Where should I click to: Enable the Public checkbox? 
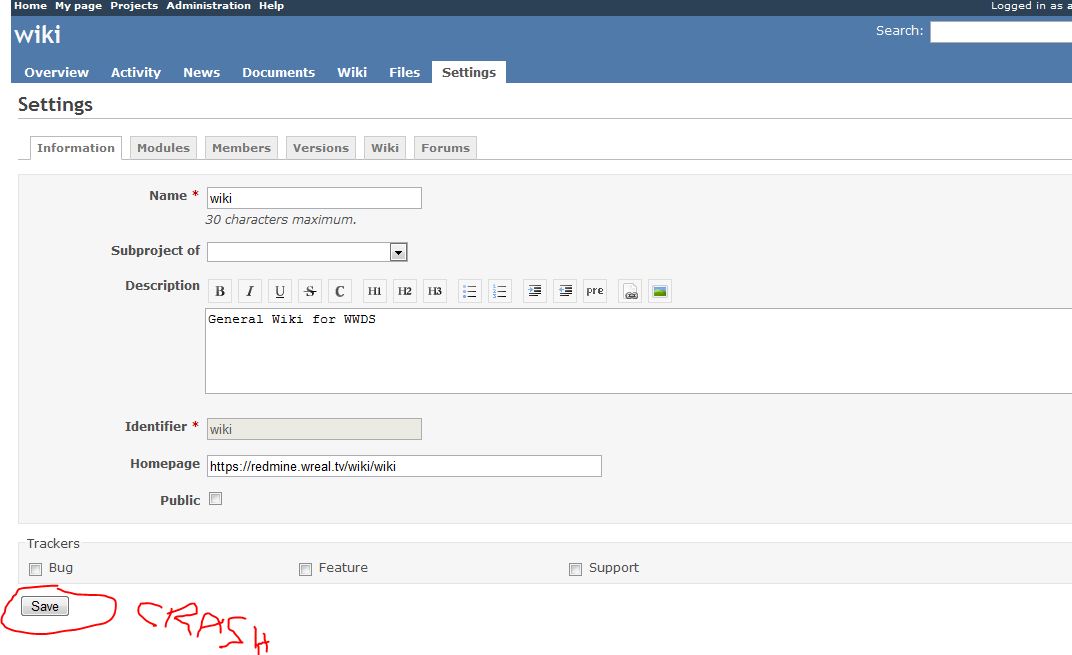coord(215,499)
